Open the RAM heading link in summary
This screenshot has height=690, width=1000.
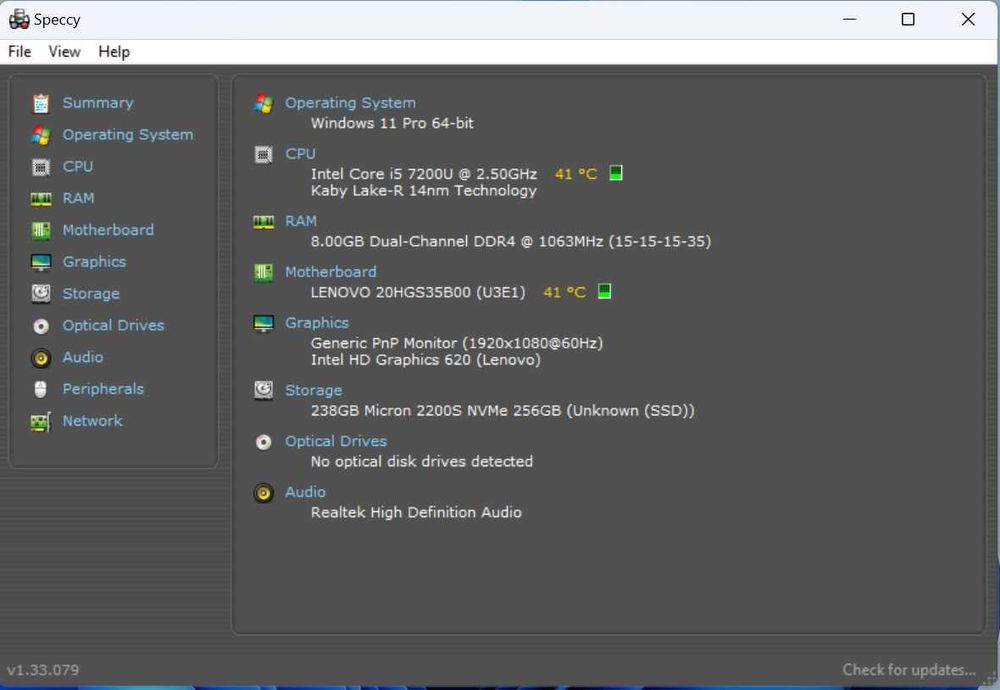(x=301, y=221)
